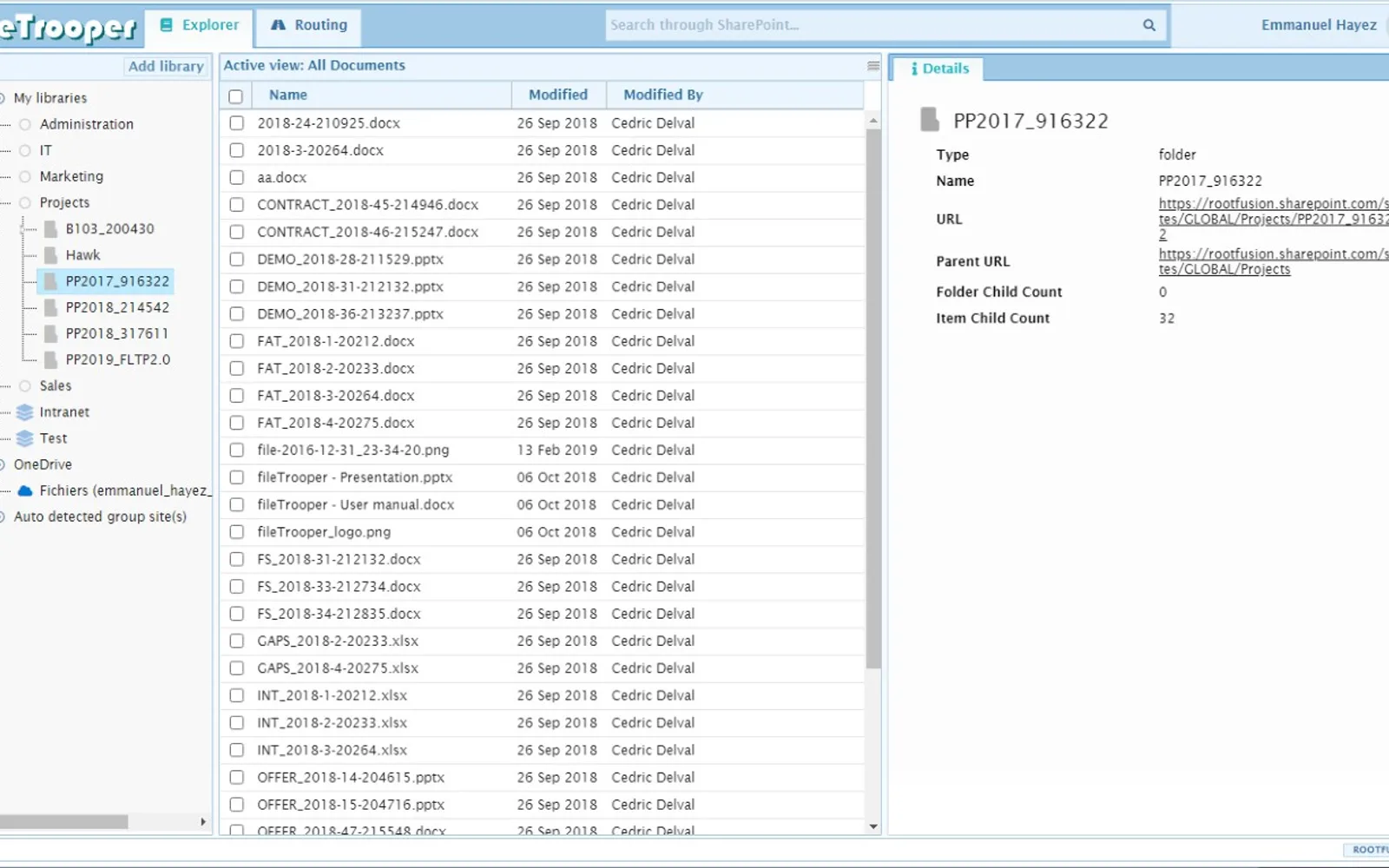1389x868 pixels.
Task: Click the PP2019_FLTP2.0 folder icon
Action: coord(51,359)
